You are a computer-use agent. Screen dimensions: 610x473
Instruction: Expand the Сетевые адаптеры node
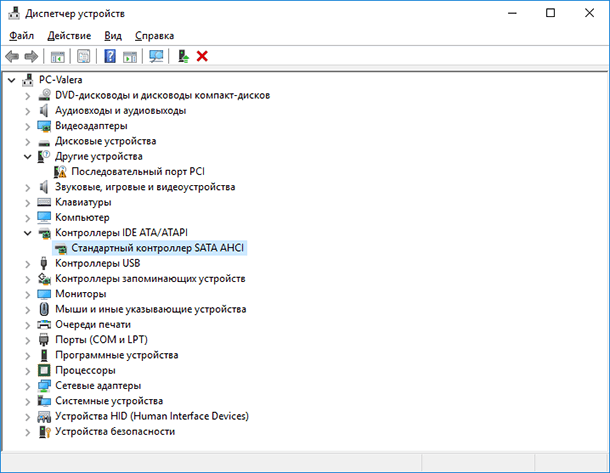28,386
